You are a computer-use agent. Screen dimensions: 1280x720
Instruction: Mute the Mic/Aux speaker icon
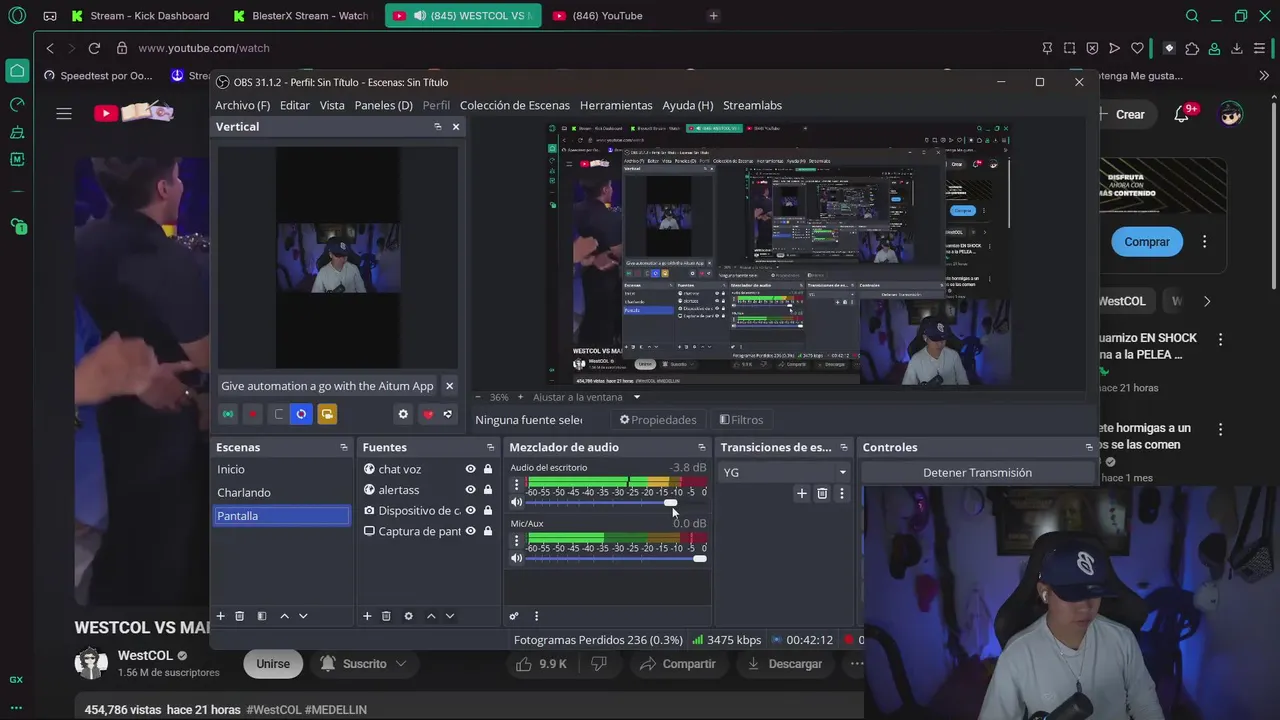click(x=517, y=558)
